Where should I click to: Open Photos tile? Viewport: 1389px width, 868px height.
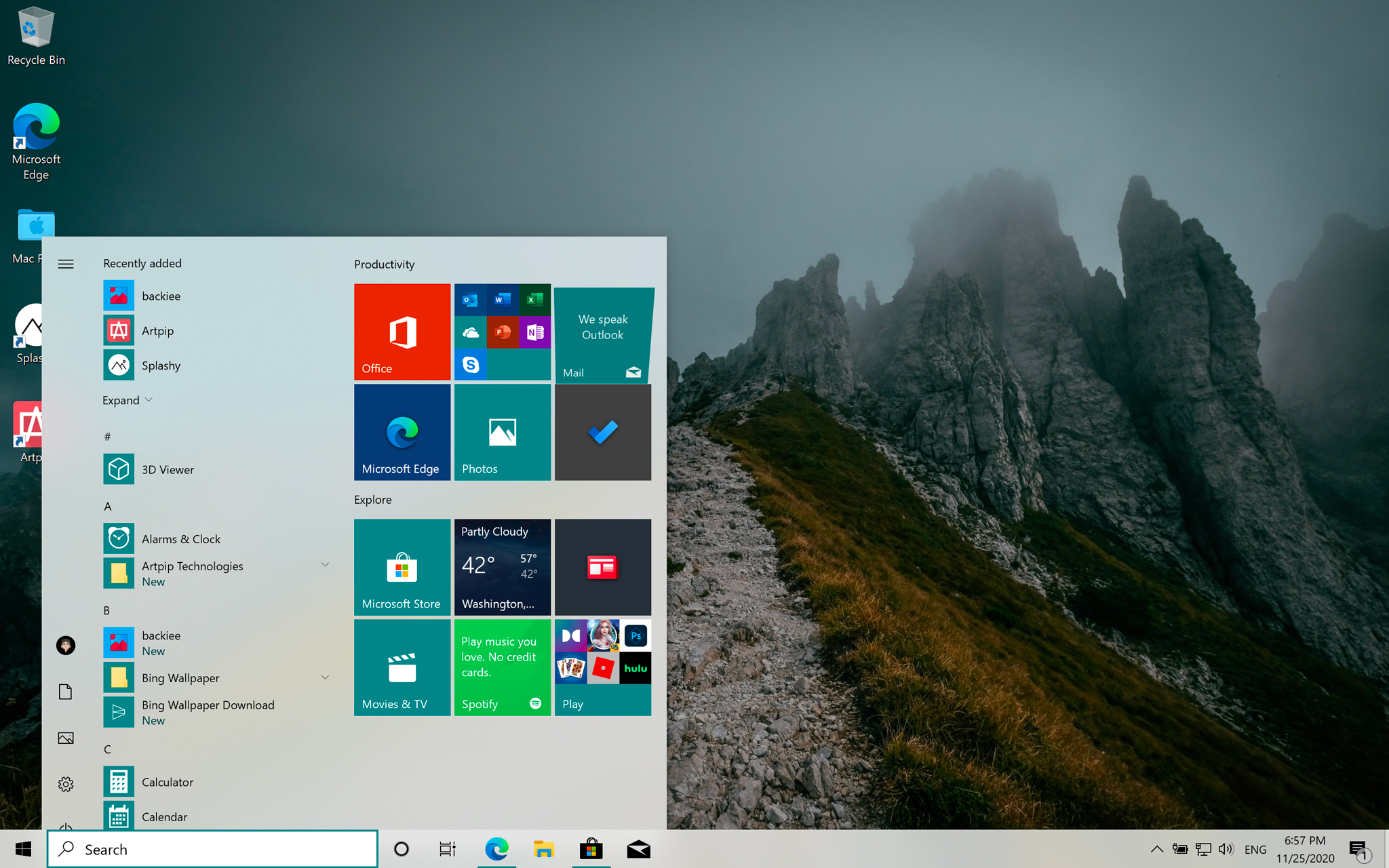point(502,432)
